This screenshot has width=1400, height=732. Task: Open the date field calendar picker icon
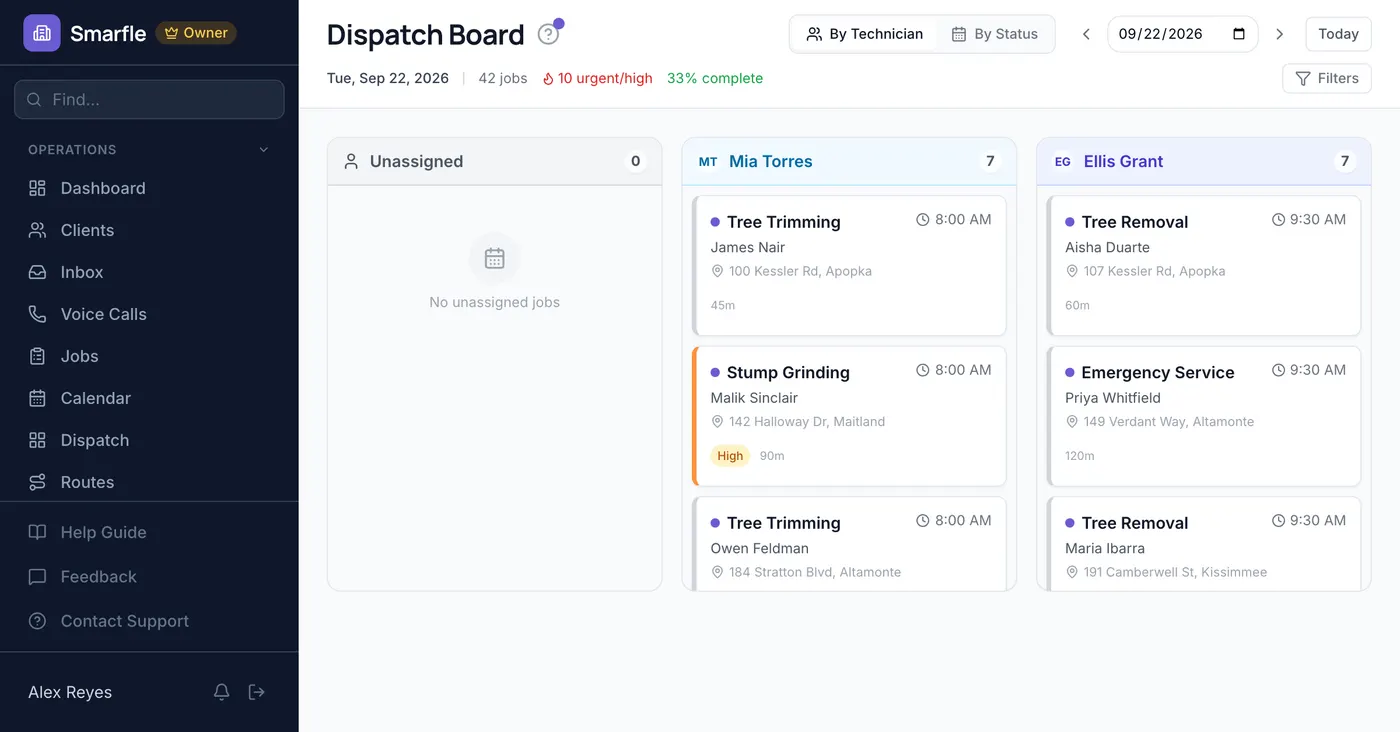1239,34
